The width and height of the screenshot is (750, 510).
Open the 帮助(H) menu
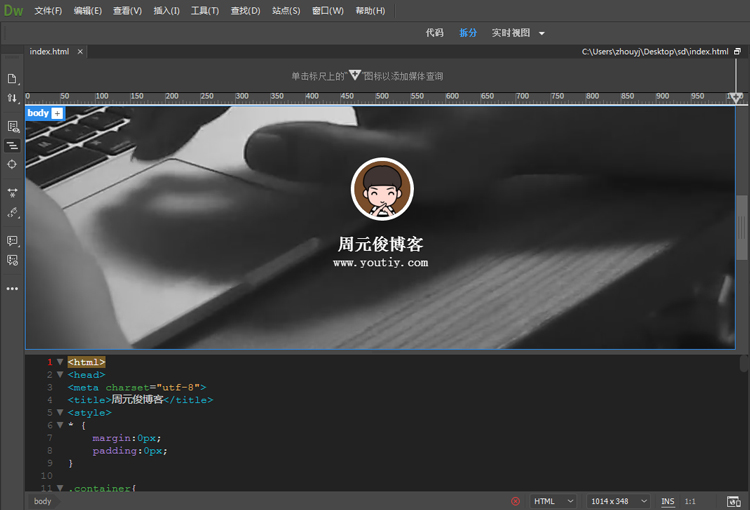tap(370, 11)
